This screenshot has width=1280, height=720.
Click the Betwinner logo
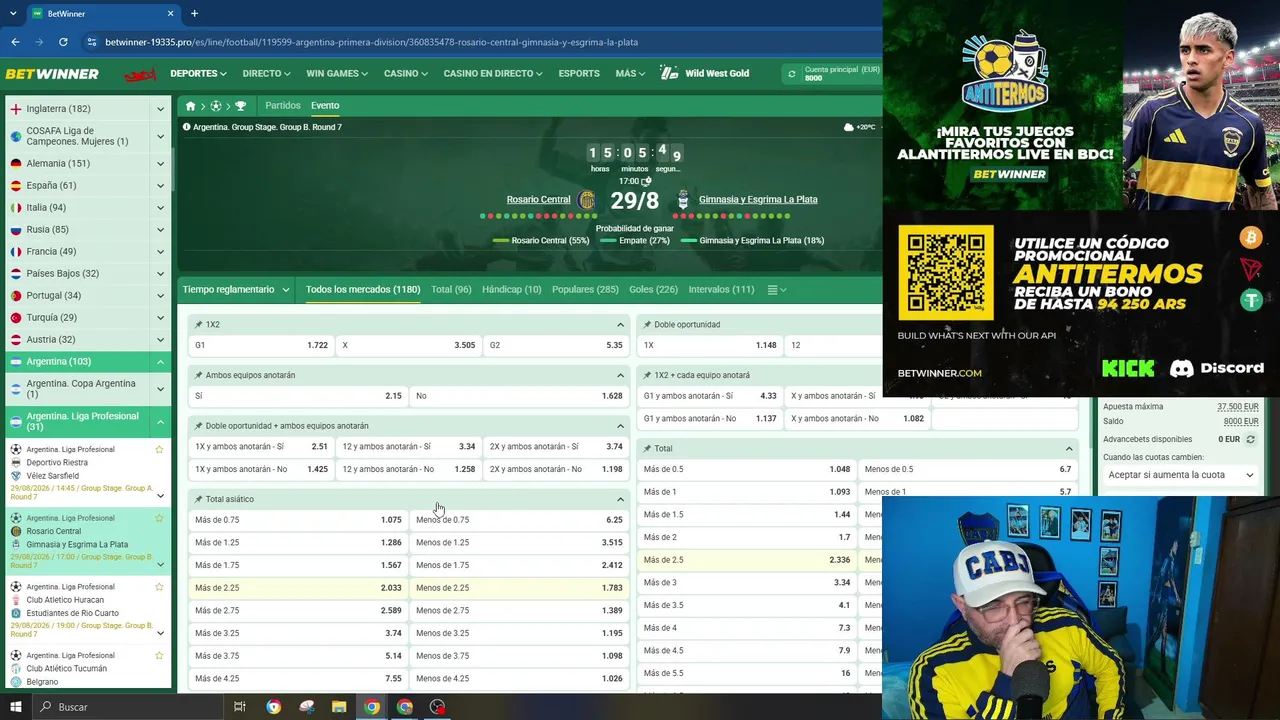pyautogui.click(x=52, y=74)
